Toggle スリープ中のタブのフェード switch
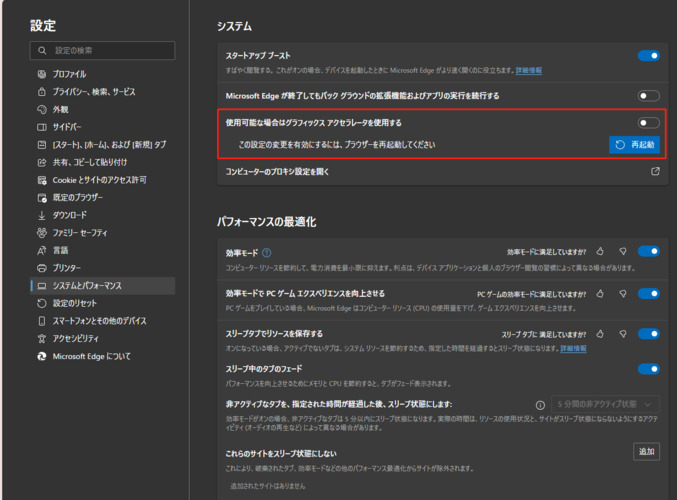The height and width of the screenshot is (500, 677). [649, 369]
